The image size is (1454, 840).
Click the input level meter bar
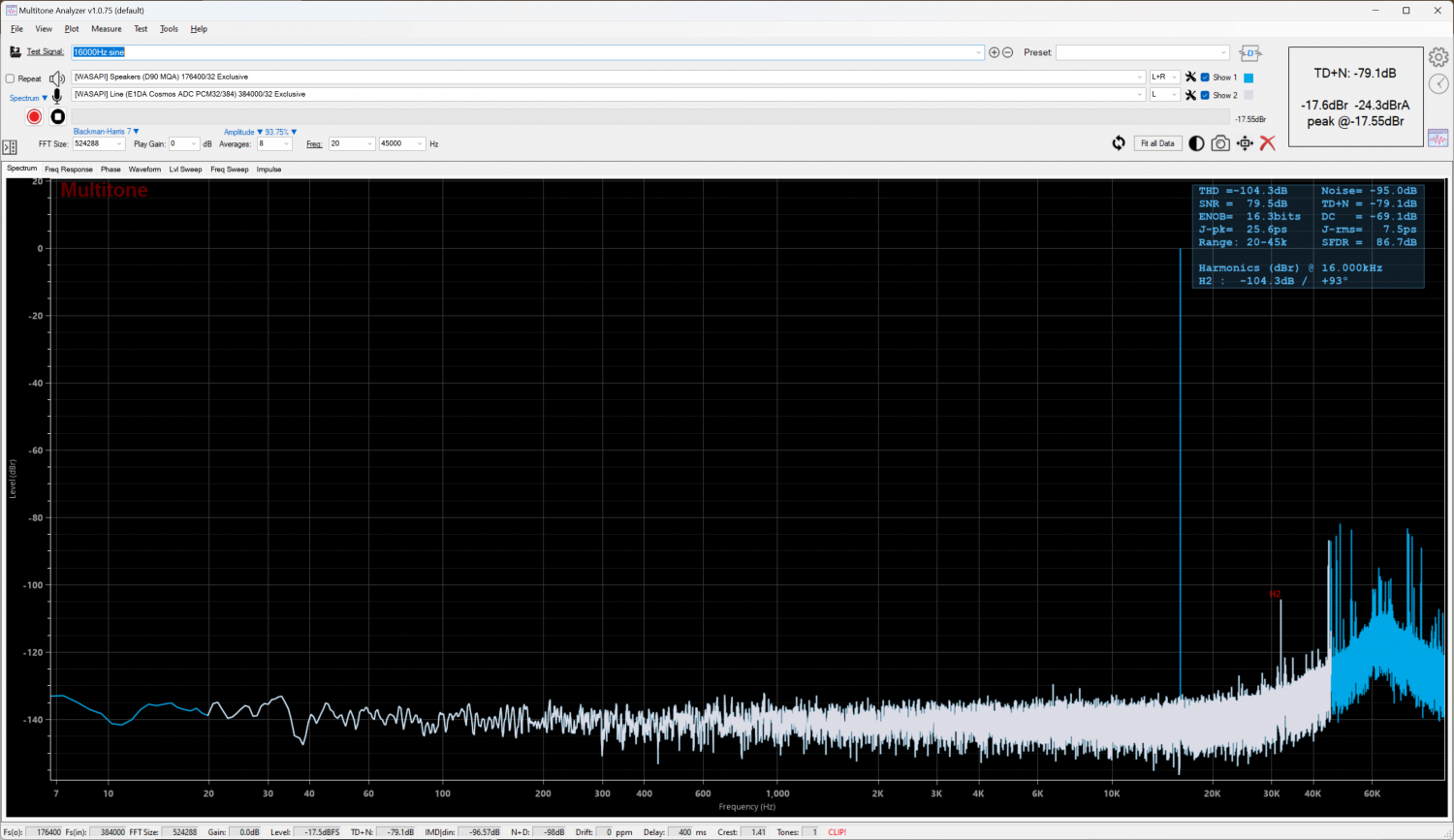(650, 117)
